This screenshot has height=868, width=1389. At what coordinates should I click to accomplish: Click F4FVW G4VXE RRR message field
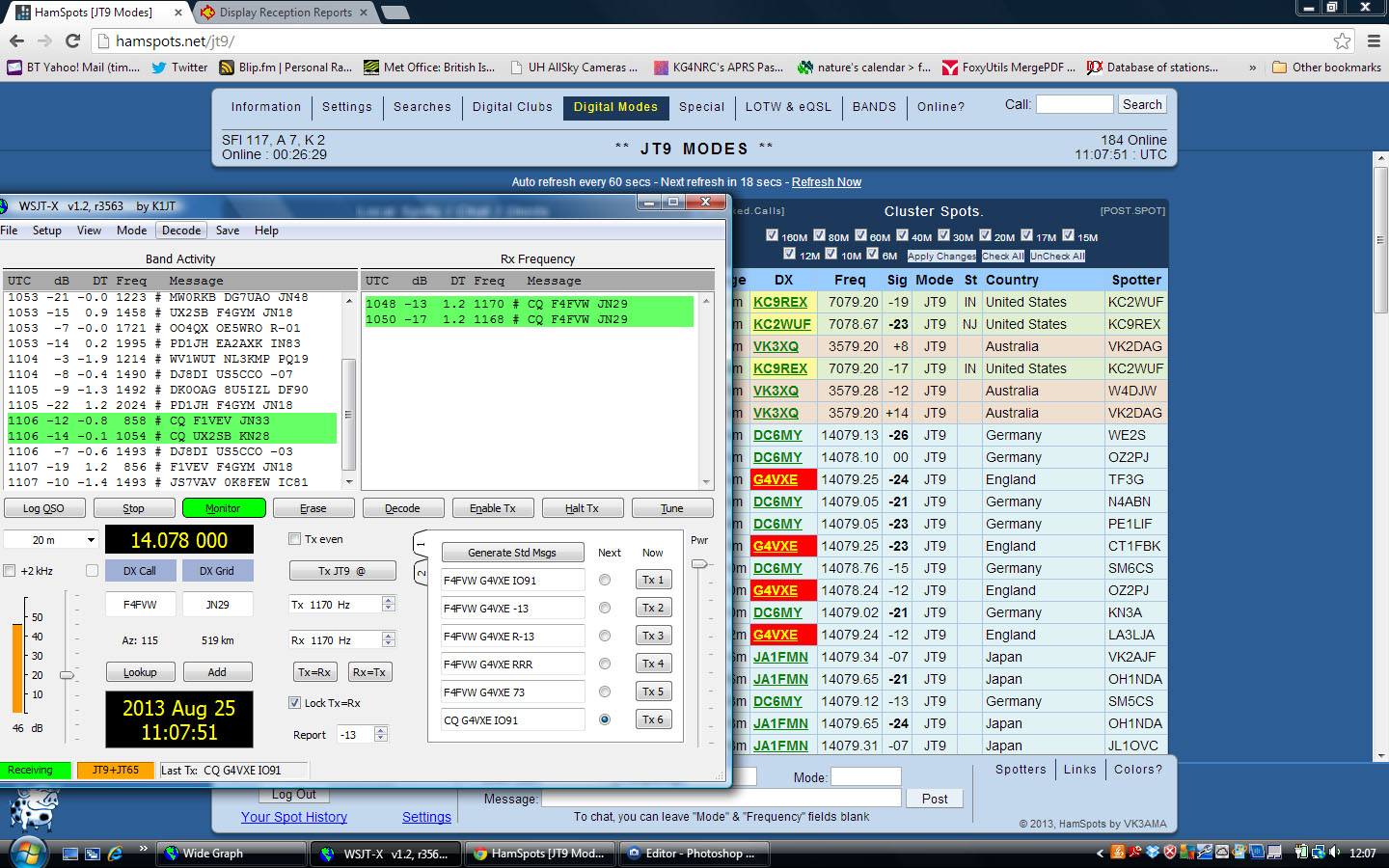[x=513, y=665]
